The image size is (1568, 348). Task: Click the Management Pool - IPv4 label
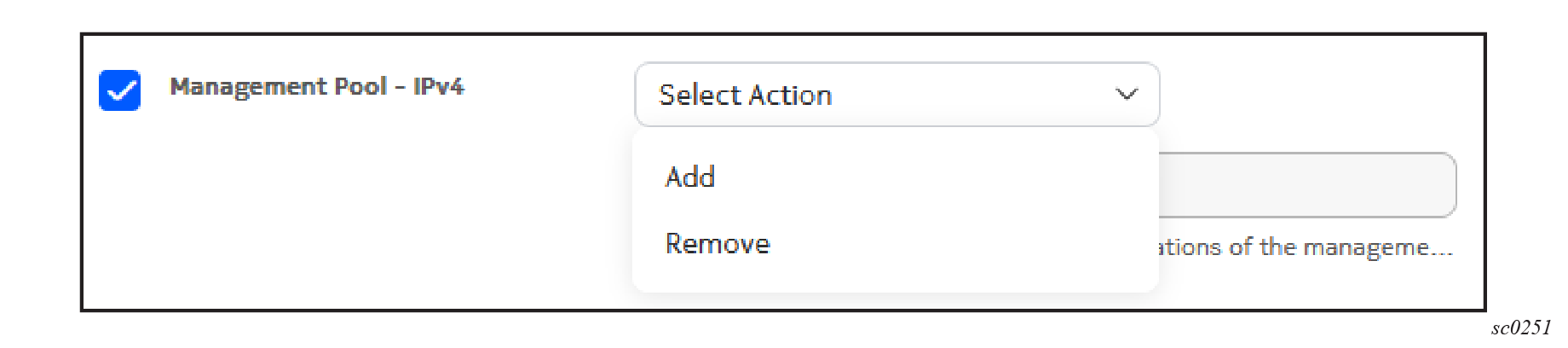tap(316, 87)
